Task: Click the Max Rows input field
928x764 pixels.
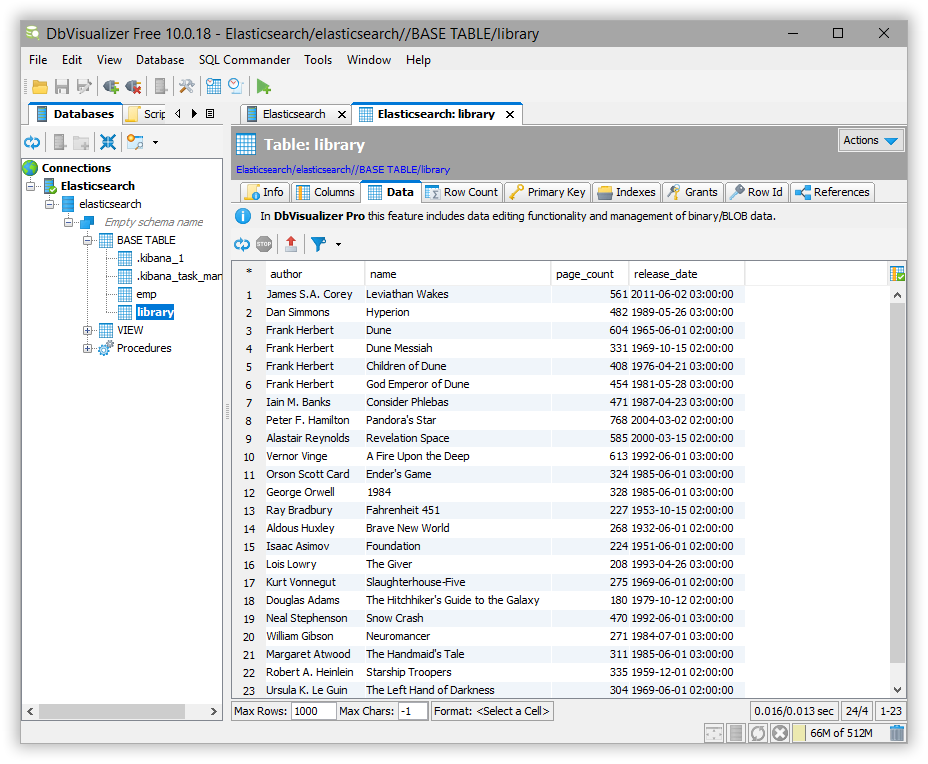Action: (313, 711)
